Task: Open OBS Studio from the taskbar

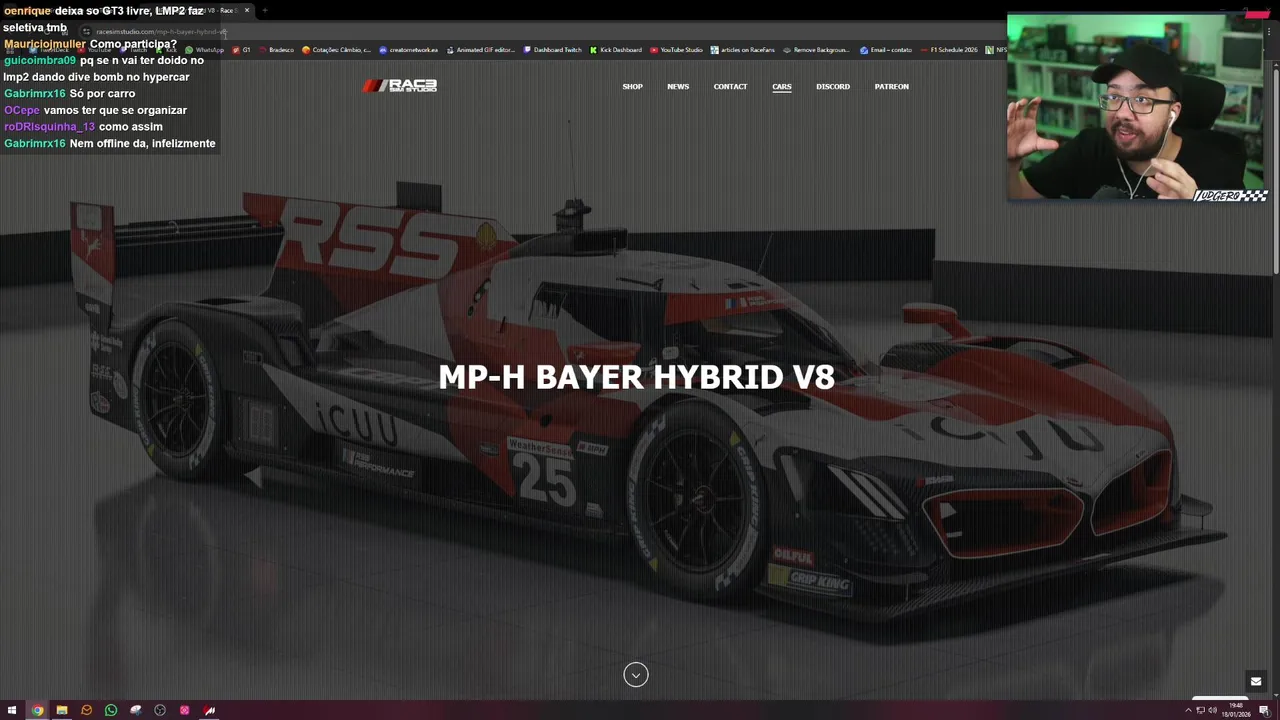Action: (160, 710)
